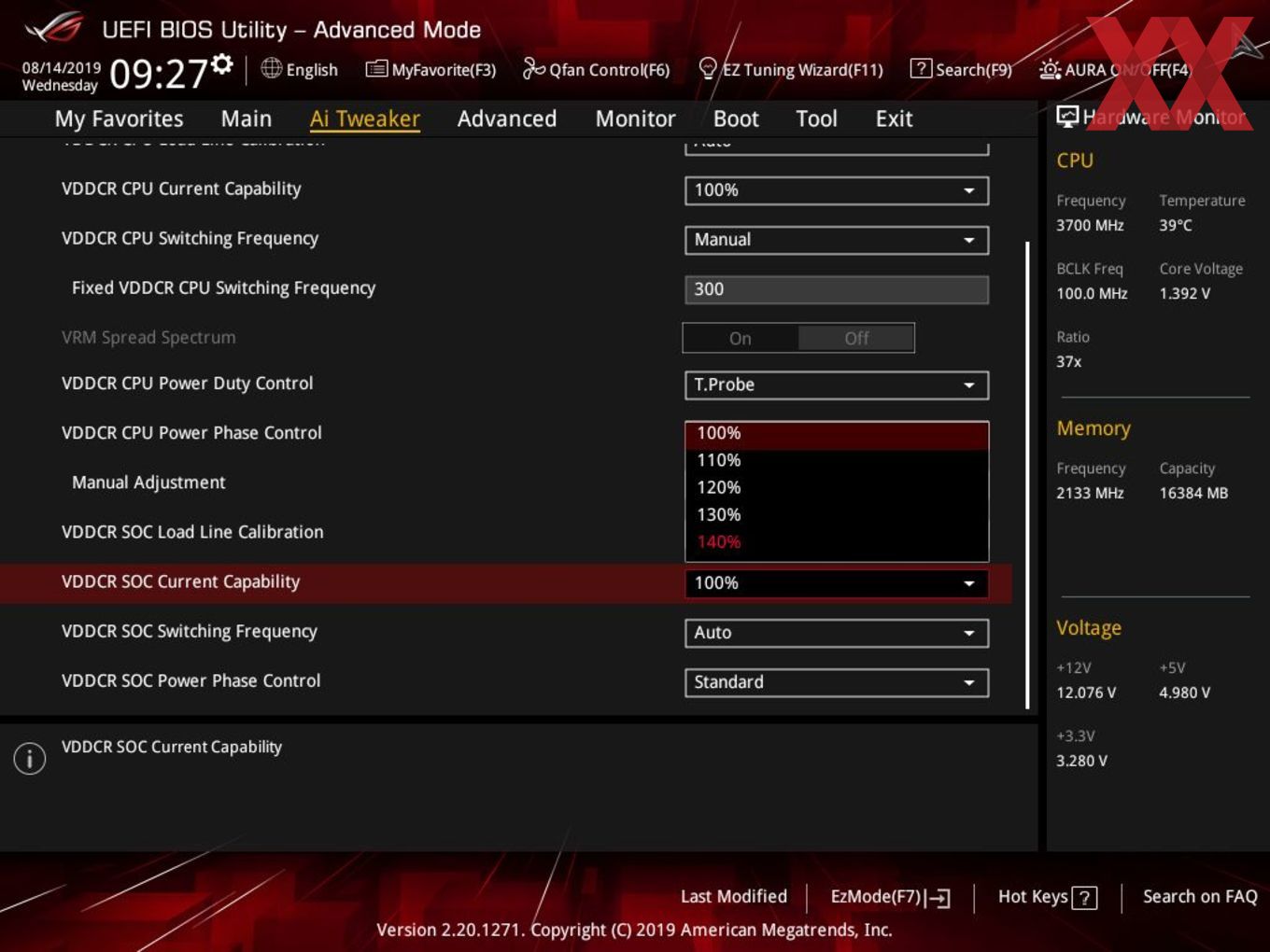Switch to Advanced tab

[x=507, y=119]
